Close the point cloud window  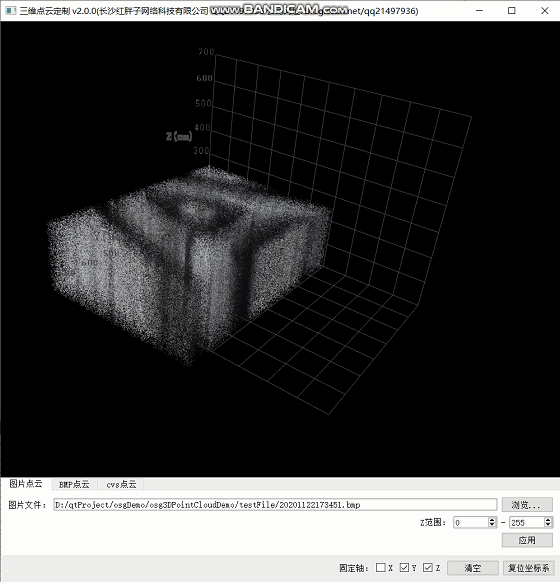544,11
